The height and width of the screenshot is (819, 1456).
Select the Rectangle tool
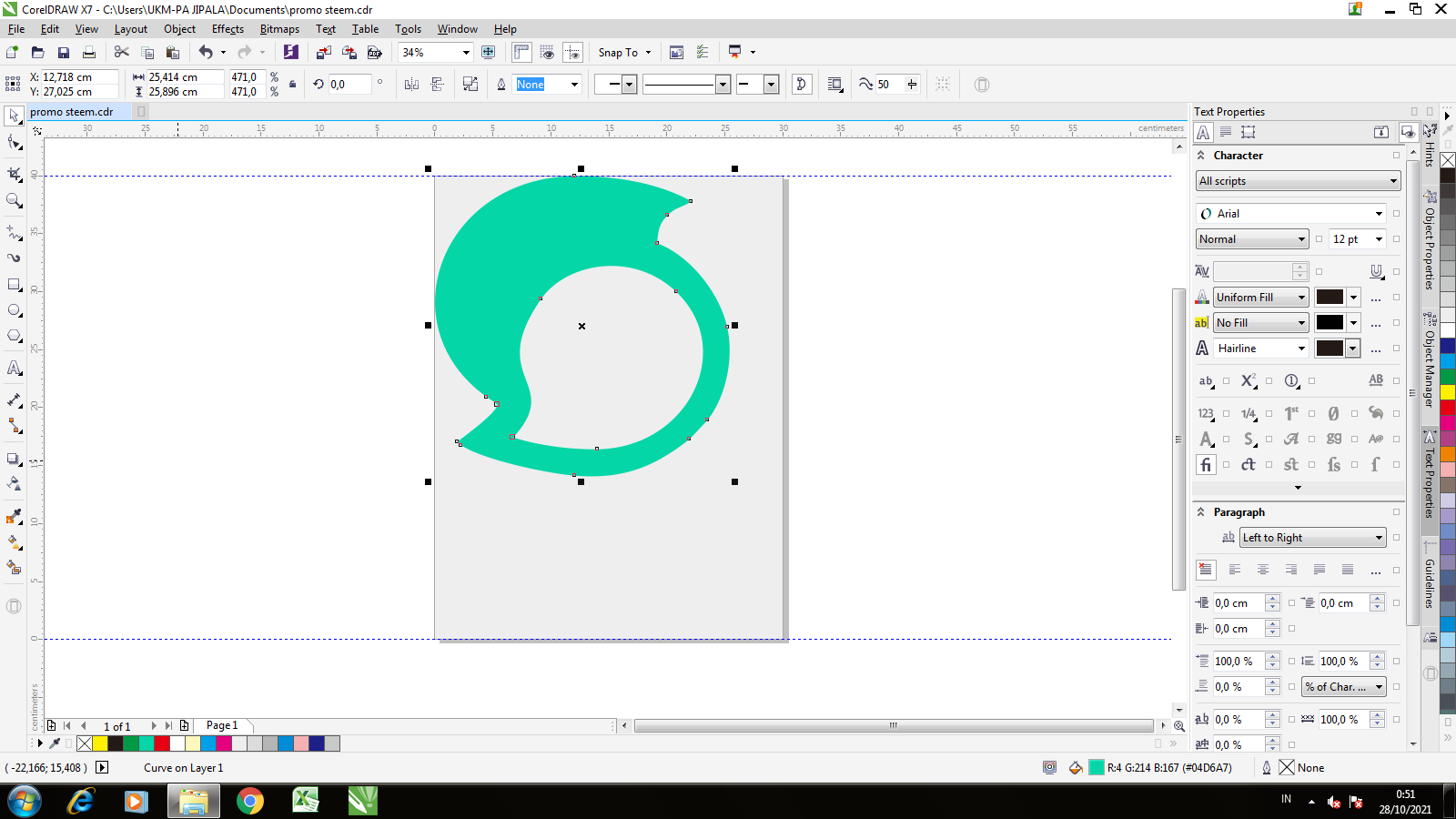click(14, 285)
